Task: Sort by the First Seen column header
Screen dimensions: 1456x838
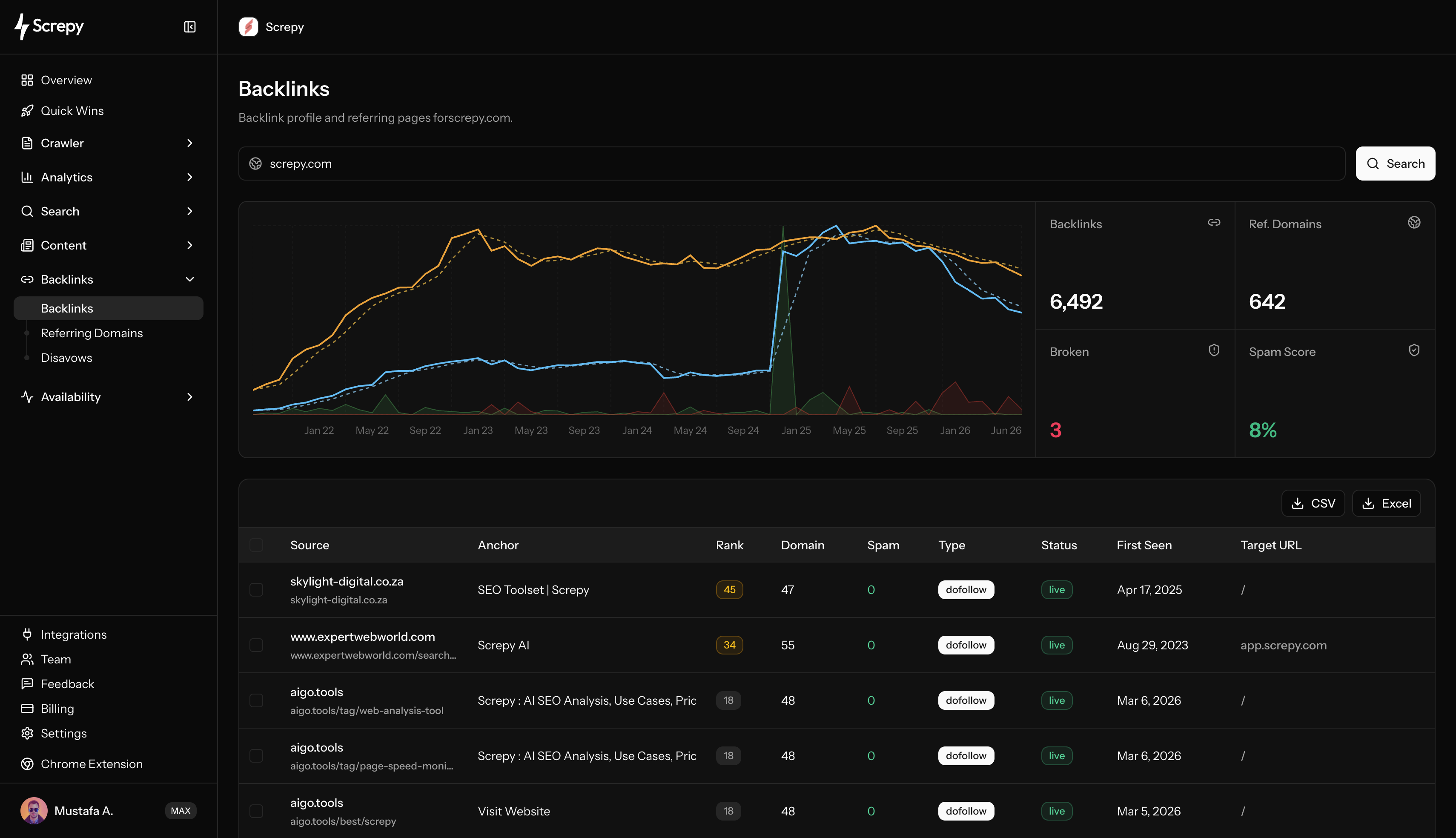Action: pos(1144,545)
